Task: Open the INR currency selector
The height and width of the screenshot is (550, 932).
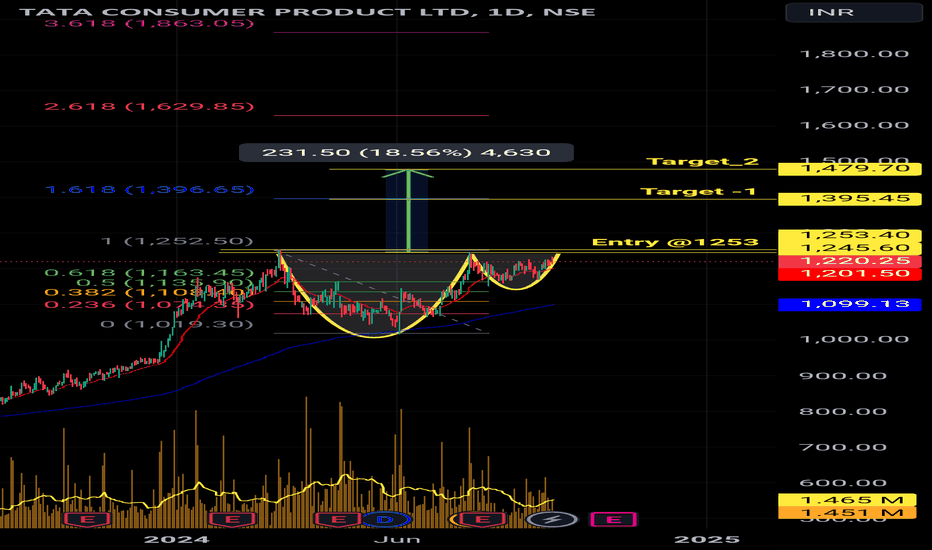Action: pyautogui.click(x=854, y=12)
